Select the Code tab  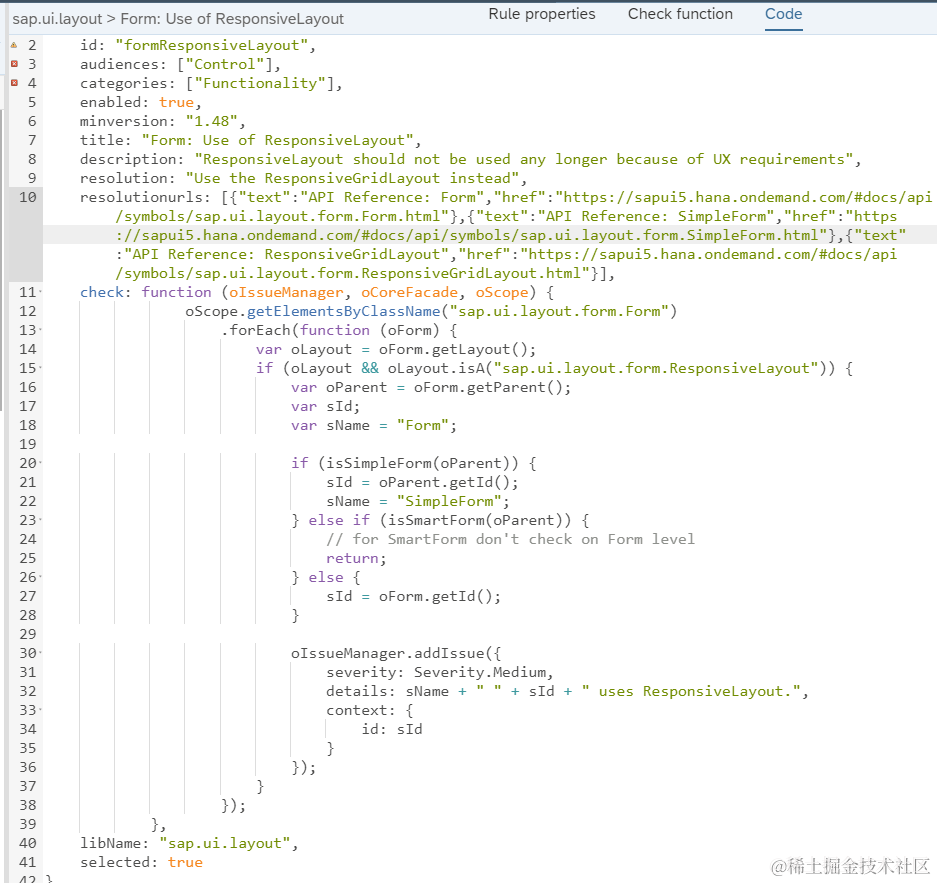783,14
